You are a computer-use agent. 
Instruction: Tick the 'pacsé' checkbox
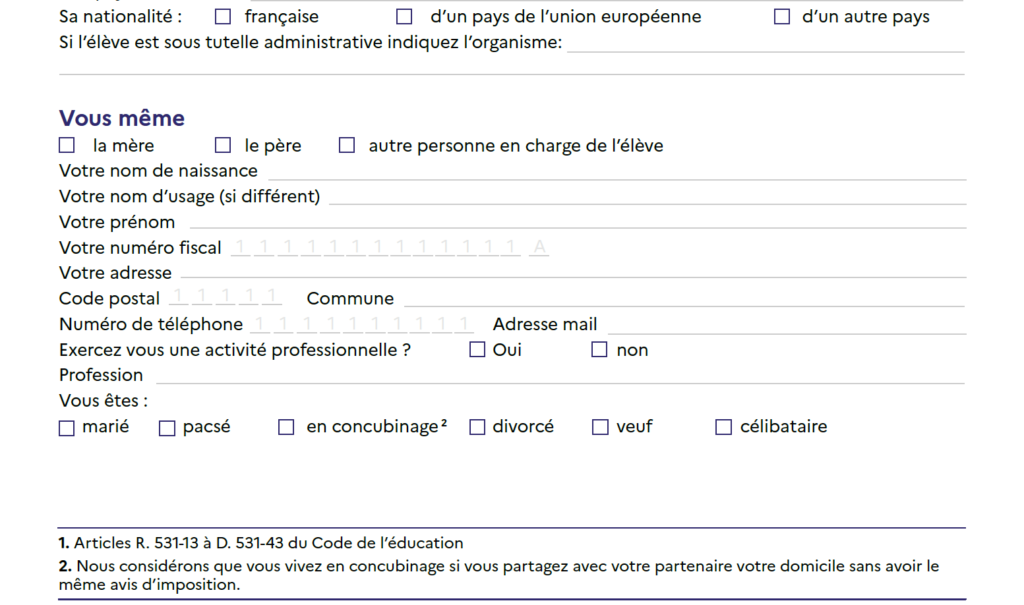click(167, 428)
